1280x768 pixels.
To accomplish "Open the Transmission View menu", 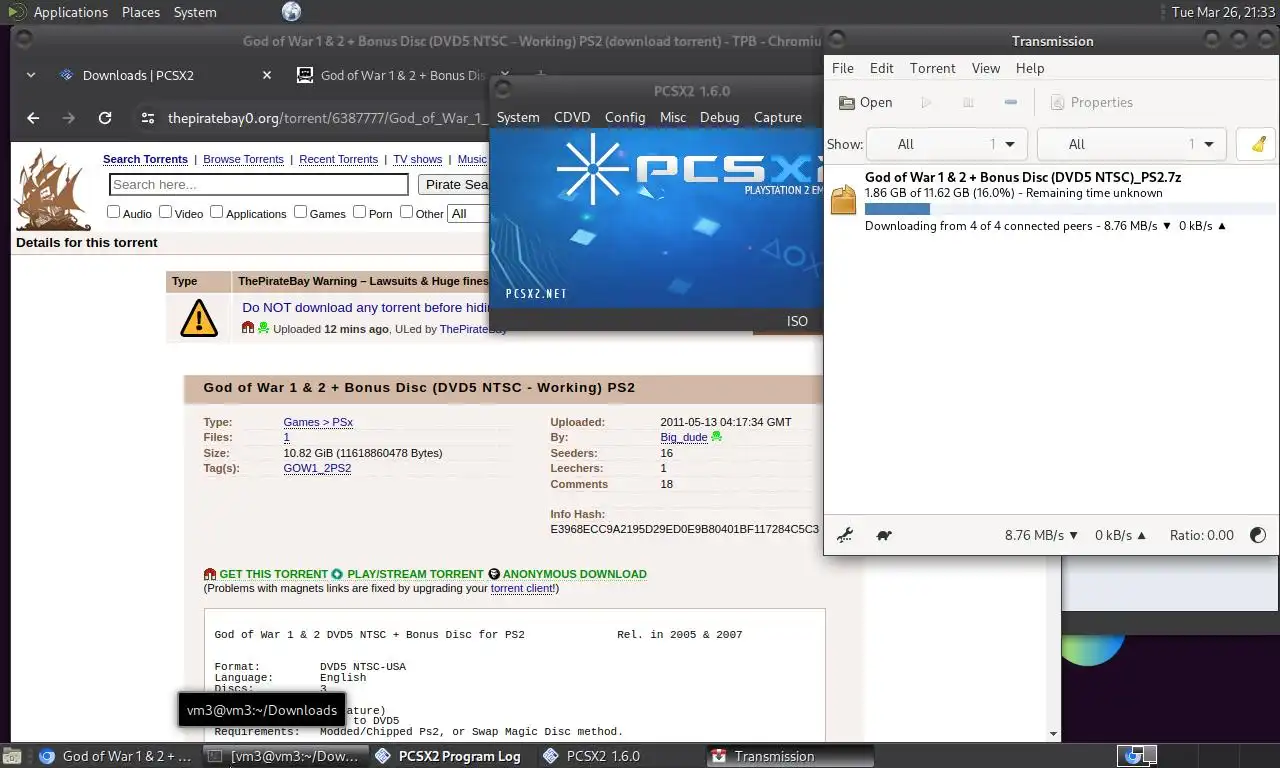I will 986,68.
